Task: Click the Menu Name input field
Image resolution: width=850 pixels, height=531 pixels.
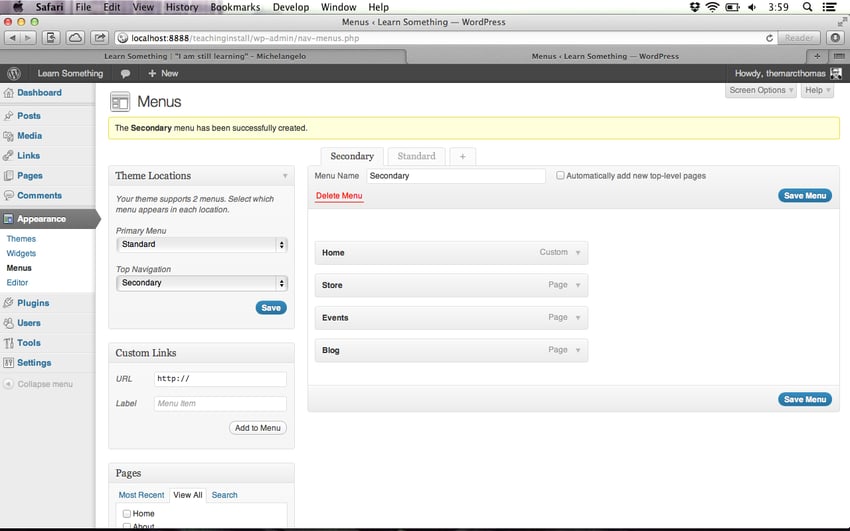Action: coord(456,176)
